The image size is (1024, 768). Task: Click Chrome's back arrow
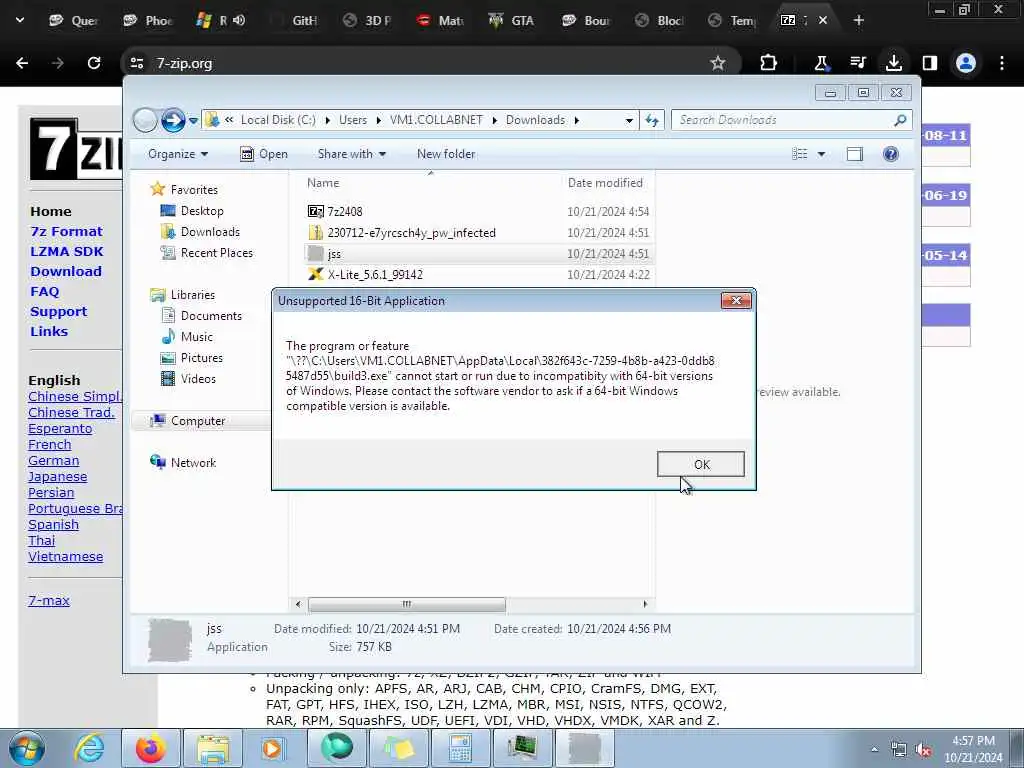(22, 63)
